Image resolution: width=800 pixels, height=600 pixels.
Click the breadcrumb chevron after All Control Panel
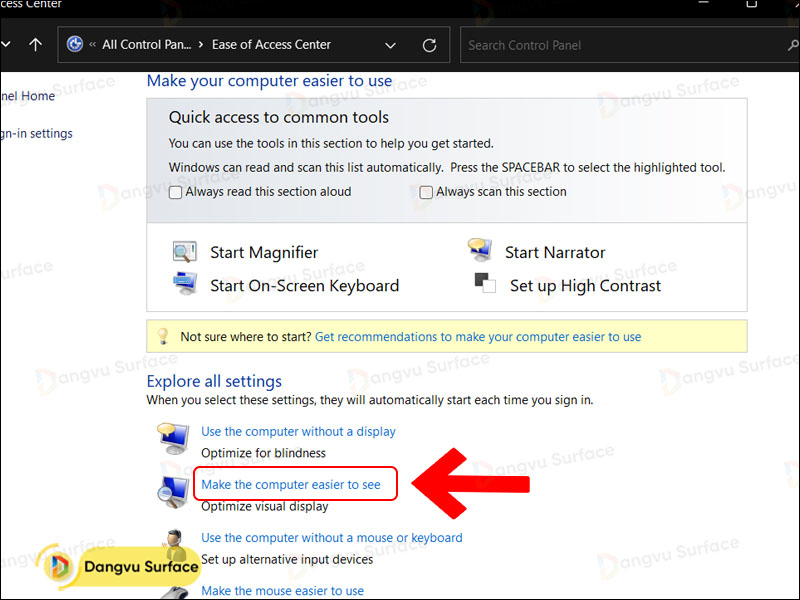click(x=200, y=45)
